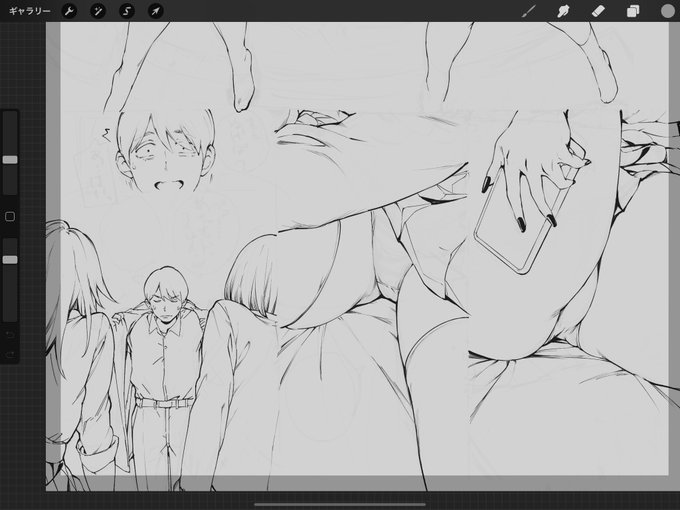
Task: Activate the Transform arrow tool
Action: [x=155, y=11]
